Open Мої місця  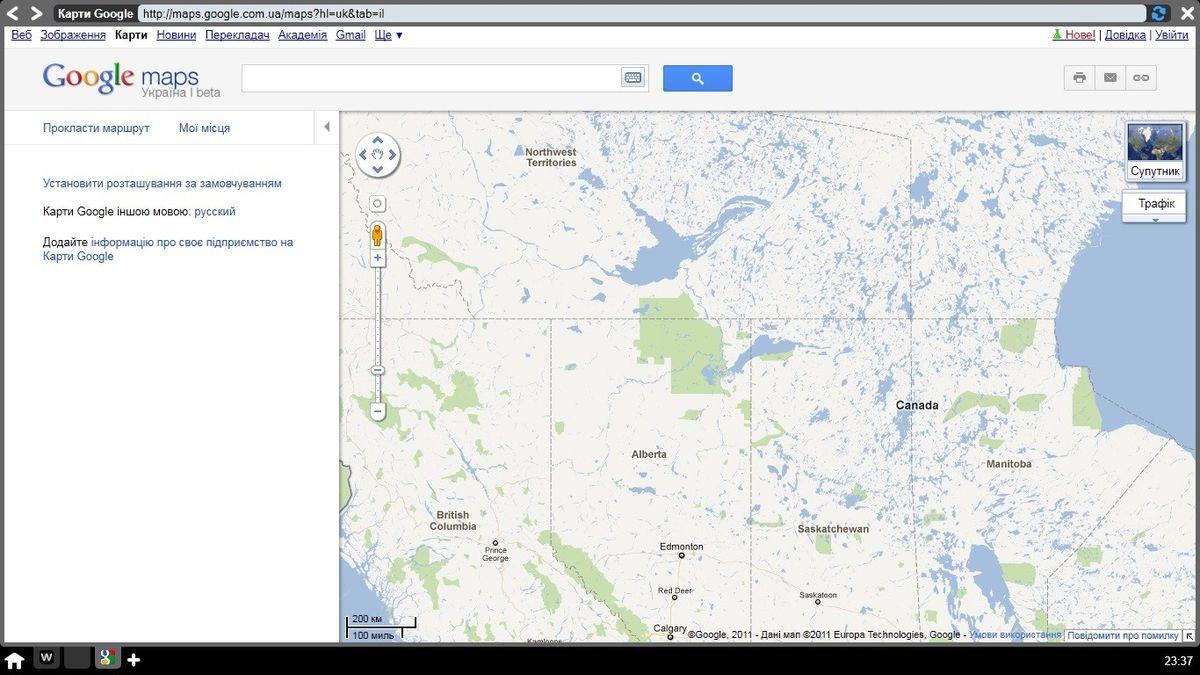pos(204,128)
